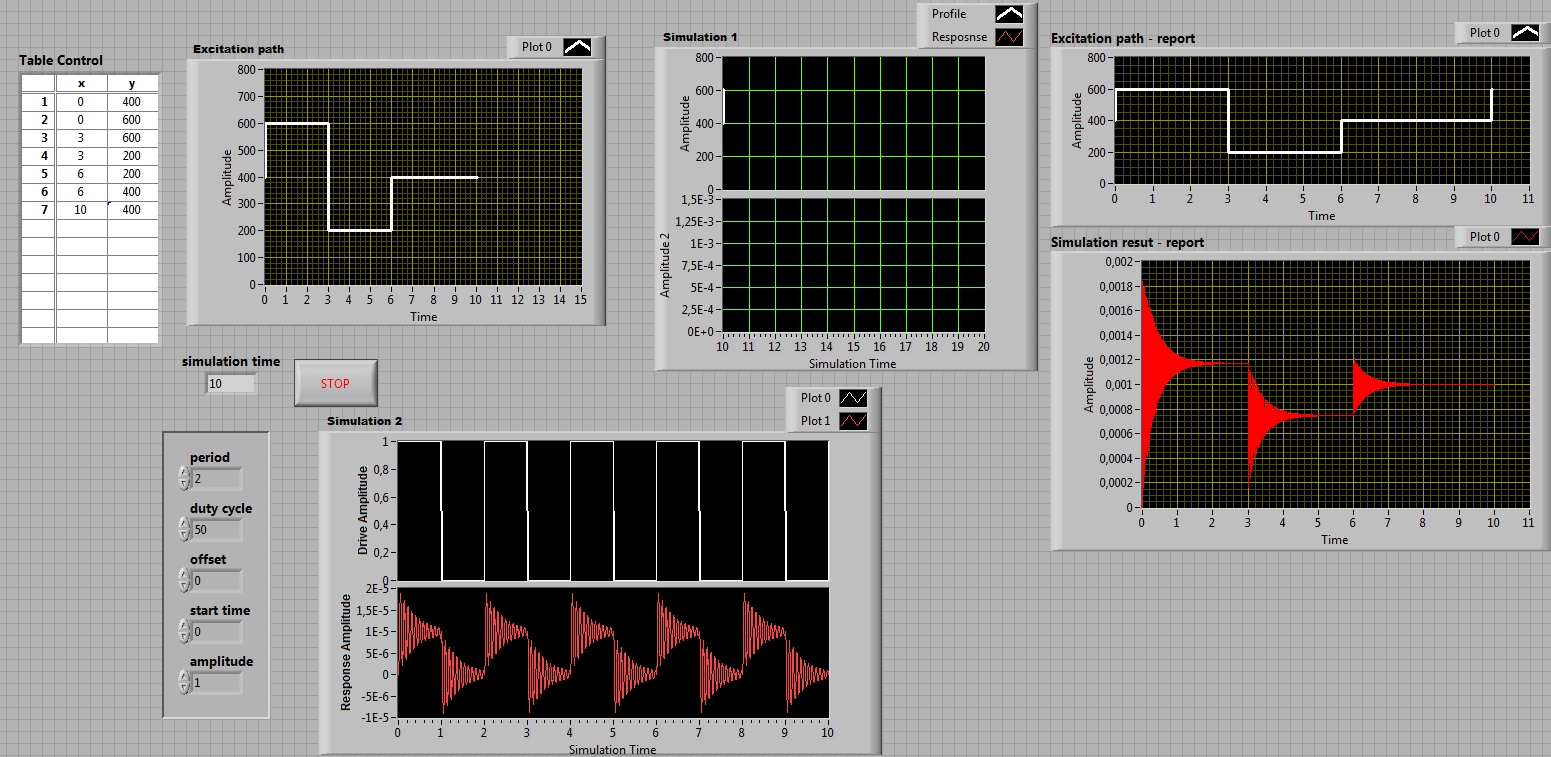The height and width of the screenshot is (757, 1551).
Task: Click the offset stepper arrows
Action: pos(184,580)
